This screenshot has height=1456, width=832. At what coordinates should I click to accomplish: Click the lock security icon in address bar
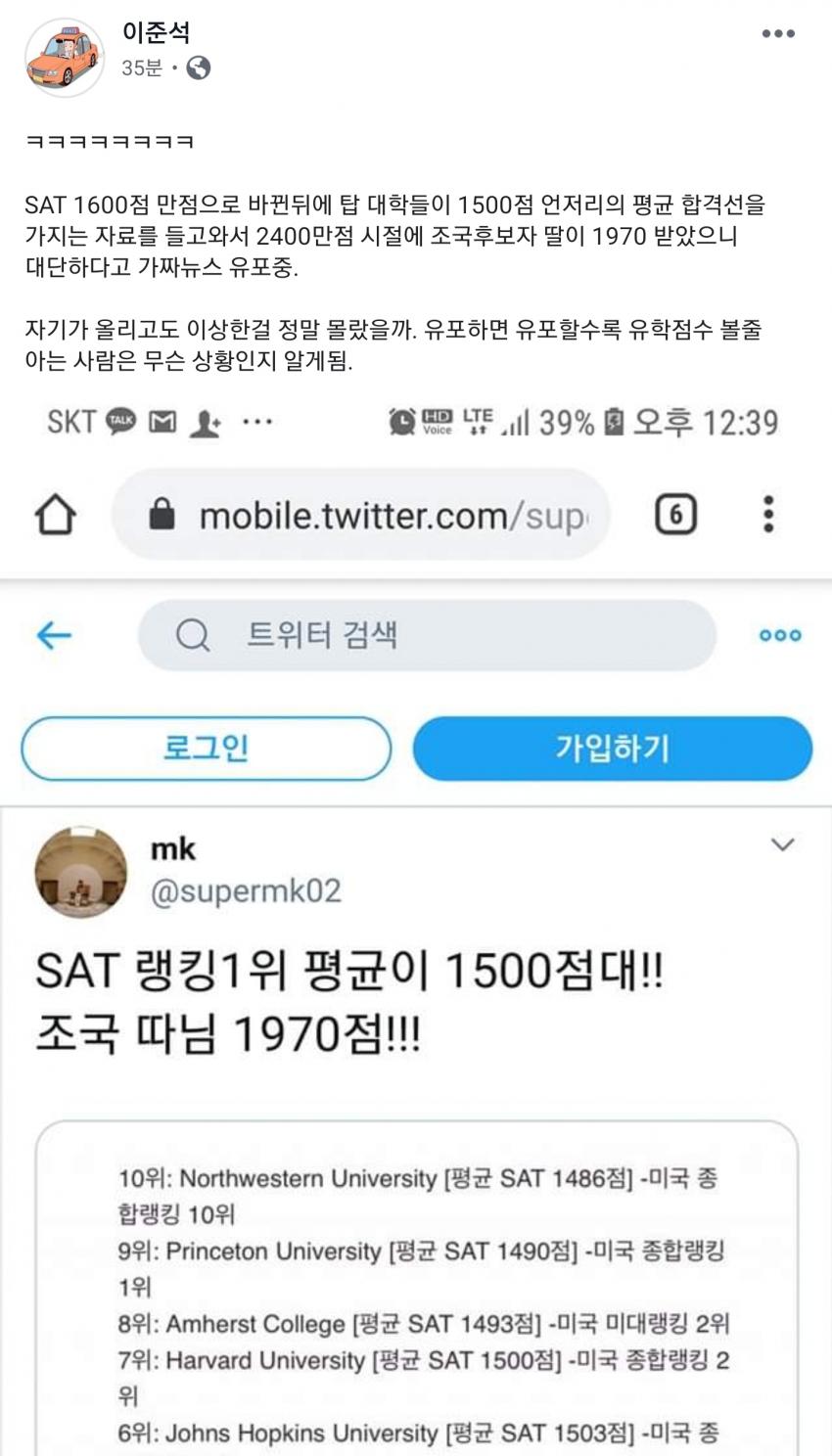click(x=162, y=514)
